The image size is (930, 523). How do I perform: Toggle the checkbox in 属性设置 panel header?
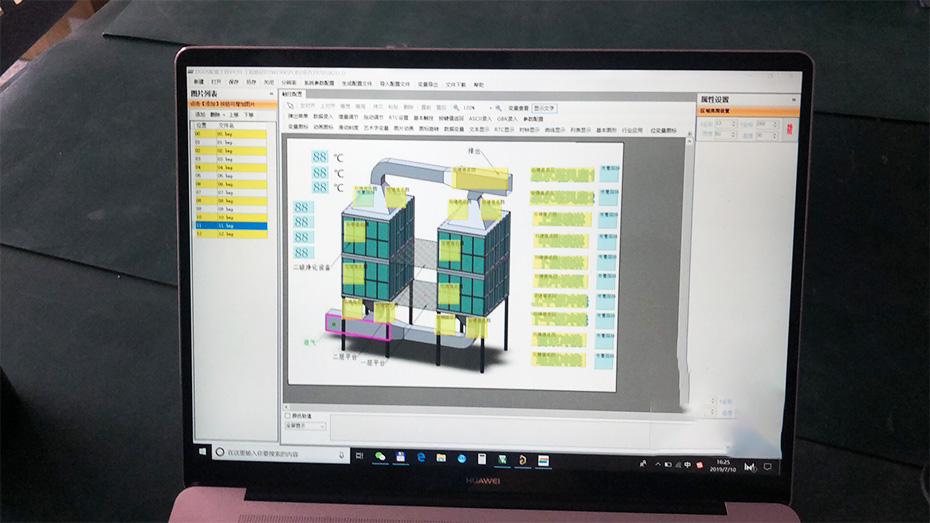point(702,111)
